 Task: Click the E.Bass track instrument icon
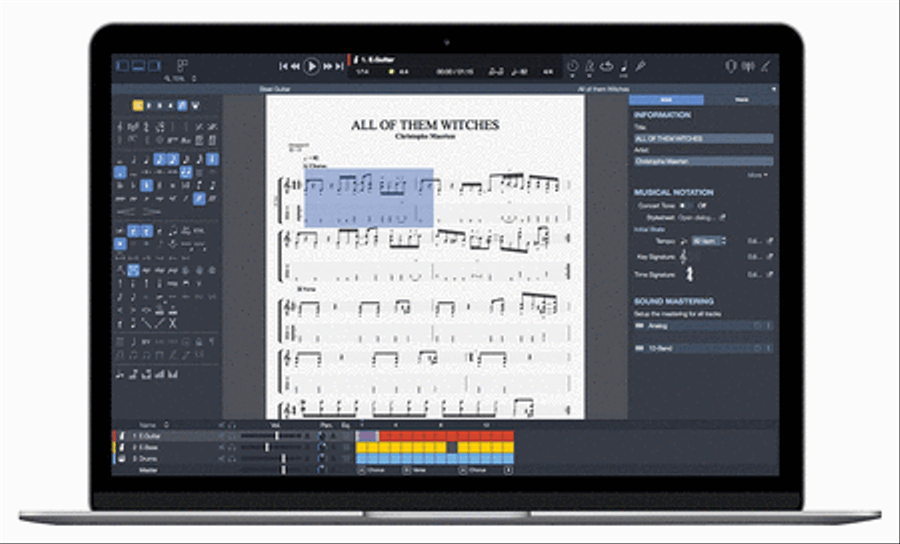122,448
